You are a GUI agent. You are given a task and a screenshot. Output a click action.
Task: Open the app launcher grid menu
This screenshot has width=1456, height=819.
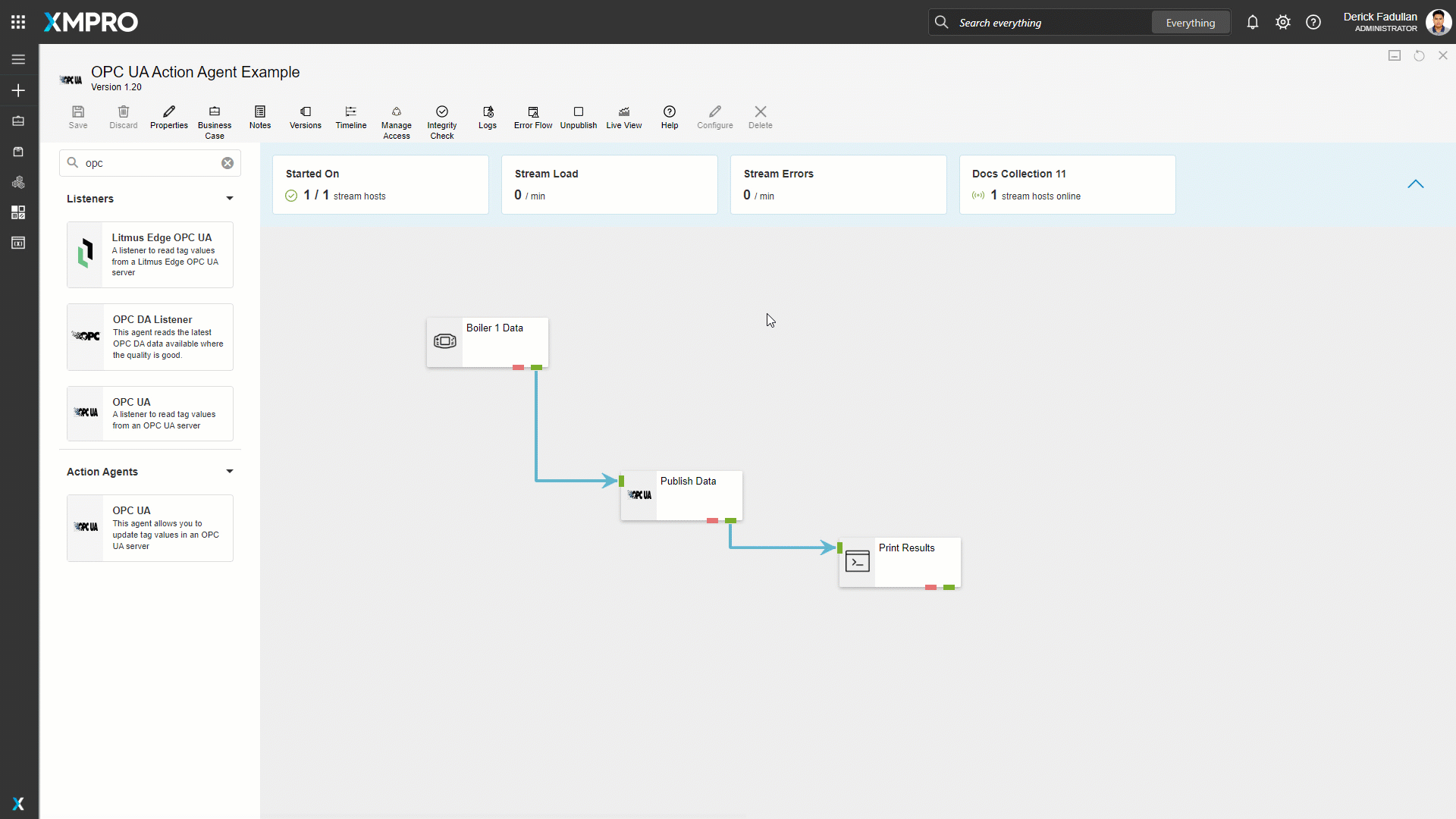pyautogui.click(x=18, y=22)
